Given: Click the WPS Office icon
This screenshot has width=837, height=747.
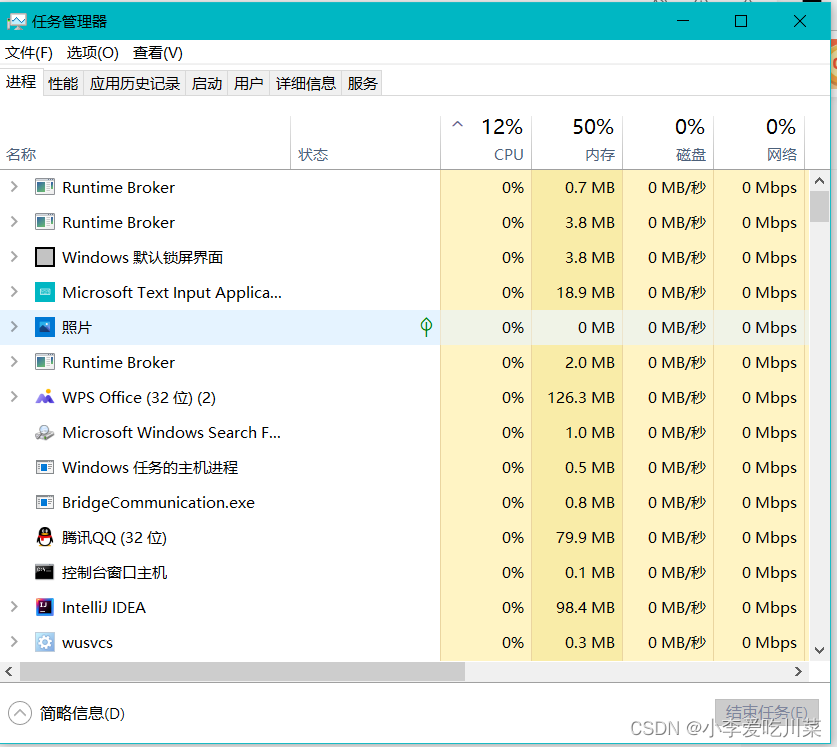Looking at the screenshot, I should tap(45, 397).
